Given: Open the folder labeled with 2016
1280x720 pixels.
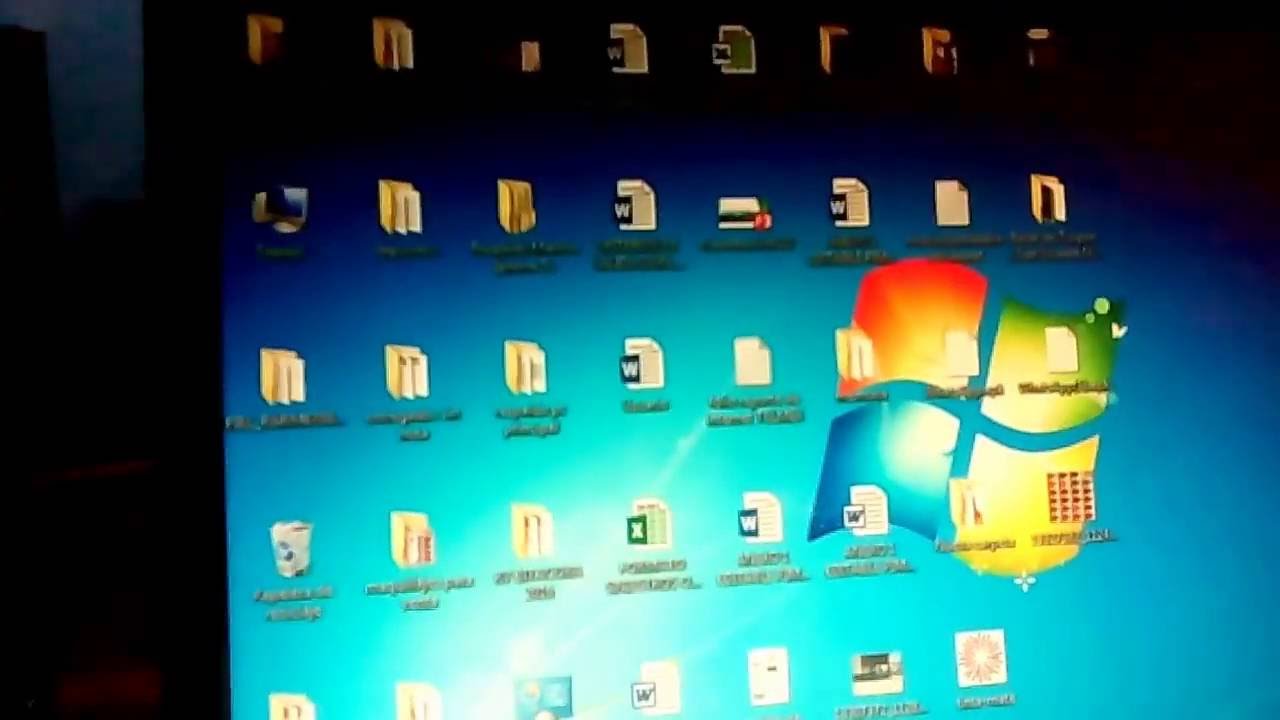Looking at the screenshot, I should [x=532, y=531].
